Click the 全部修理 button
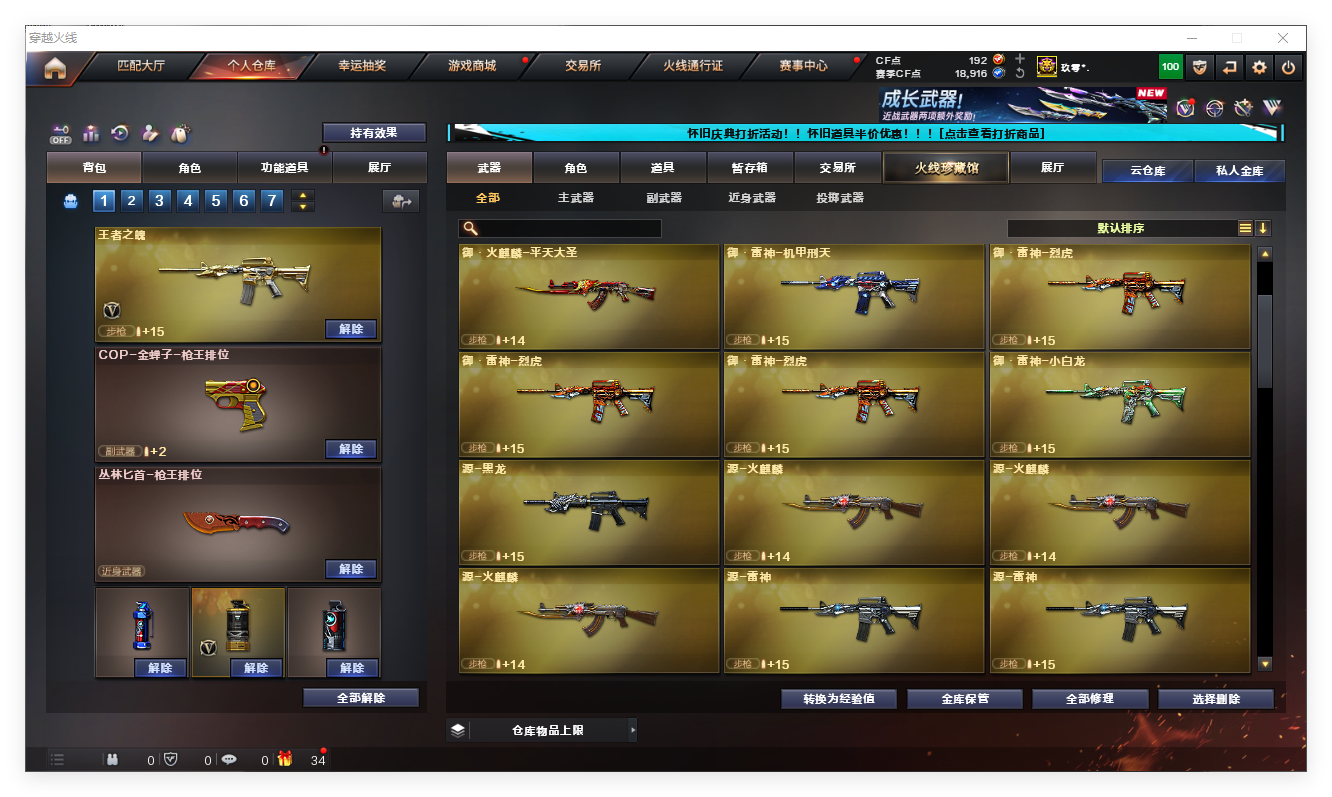Screen dimensions: 1332x797 [1089, 698]
